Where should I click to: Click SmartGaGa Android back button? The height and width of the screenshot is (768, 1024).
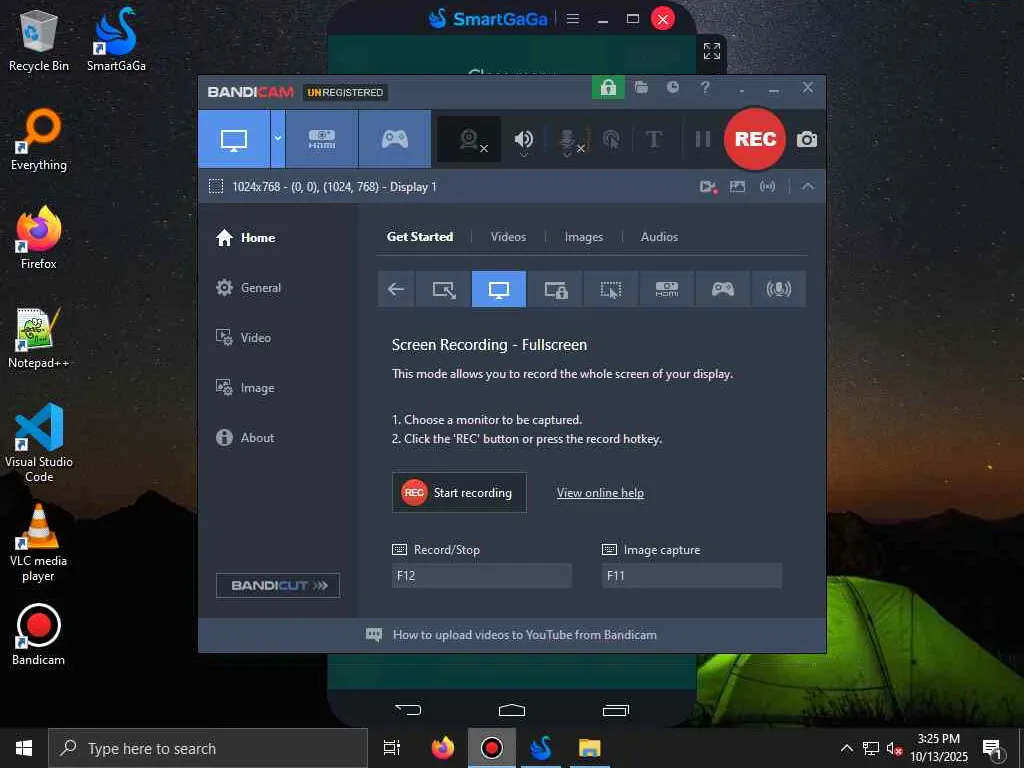(x=408, y=709)
